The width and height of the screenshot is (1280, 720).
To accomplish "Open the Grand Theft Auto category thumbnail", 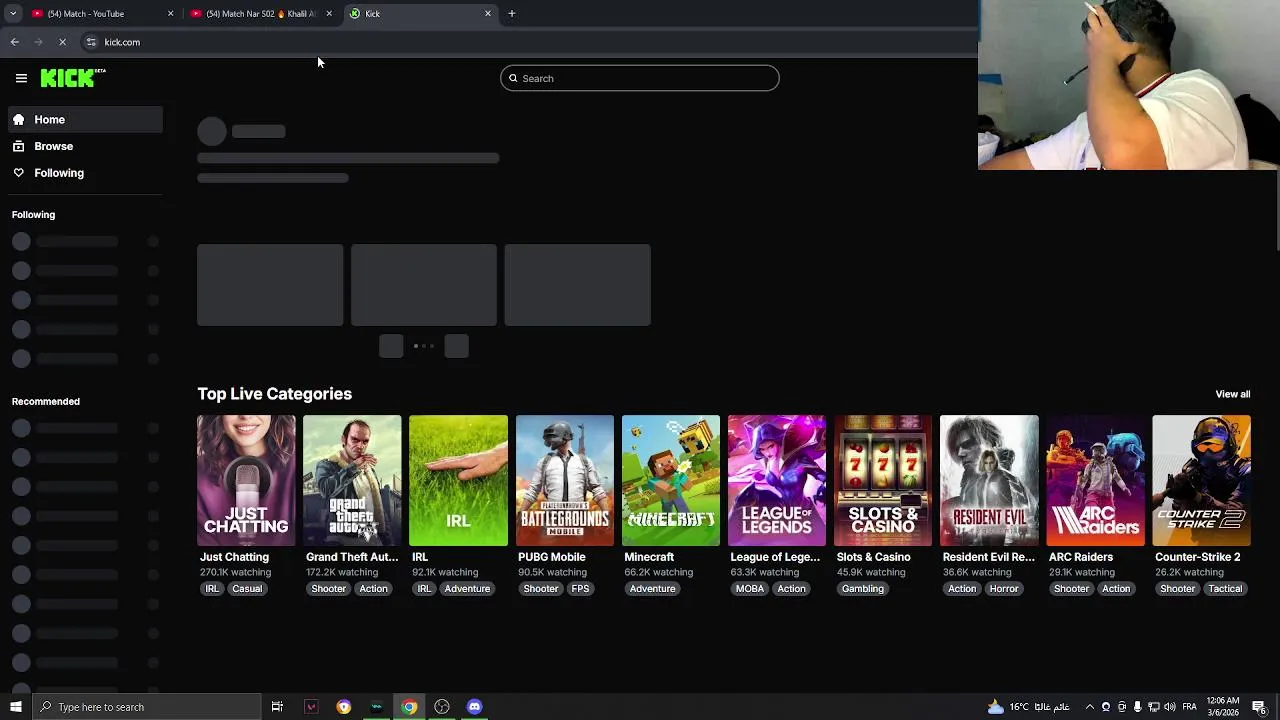I will tap(352, 480).
